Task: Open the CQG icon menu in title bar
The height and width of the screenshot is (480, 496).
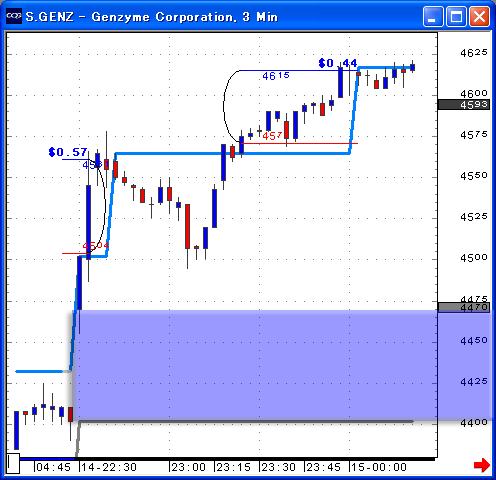Action: (x=14, y=16)
